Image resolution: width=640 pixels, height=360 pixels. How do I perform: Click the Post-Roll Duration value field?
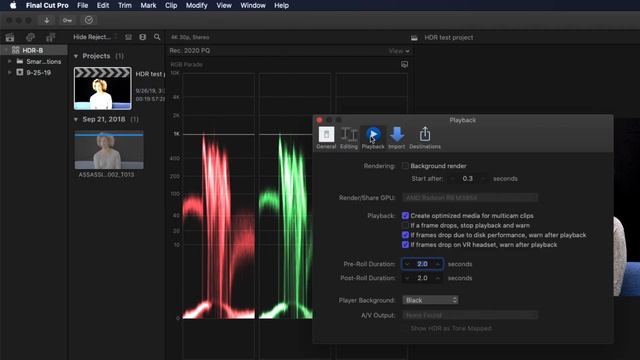tap(422, 278)
